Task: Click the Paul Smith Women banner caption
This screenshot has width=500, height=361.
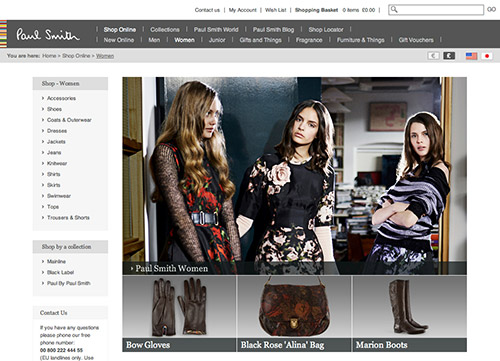Action: coord(171,268)
